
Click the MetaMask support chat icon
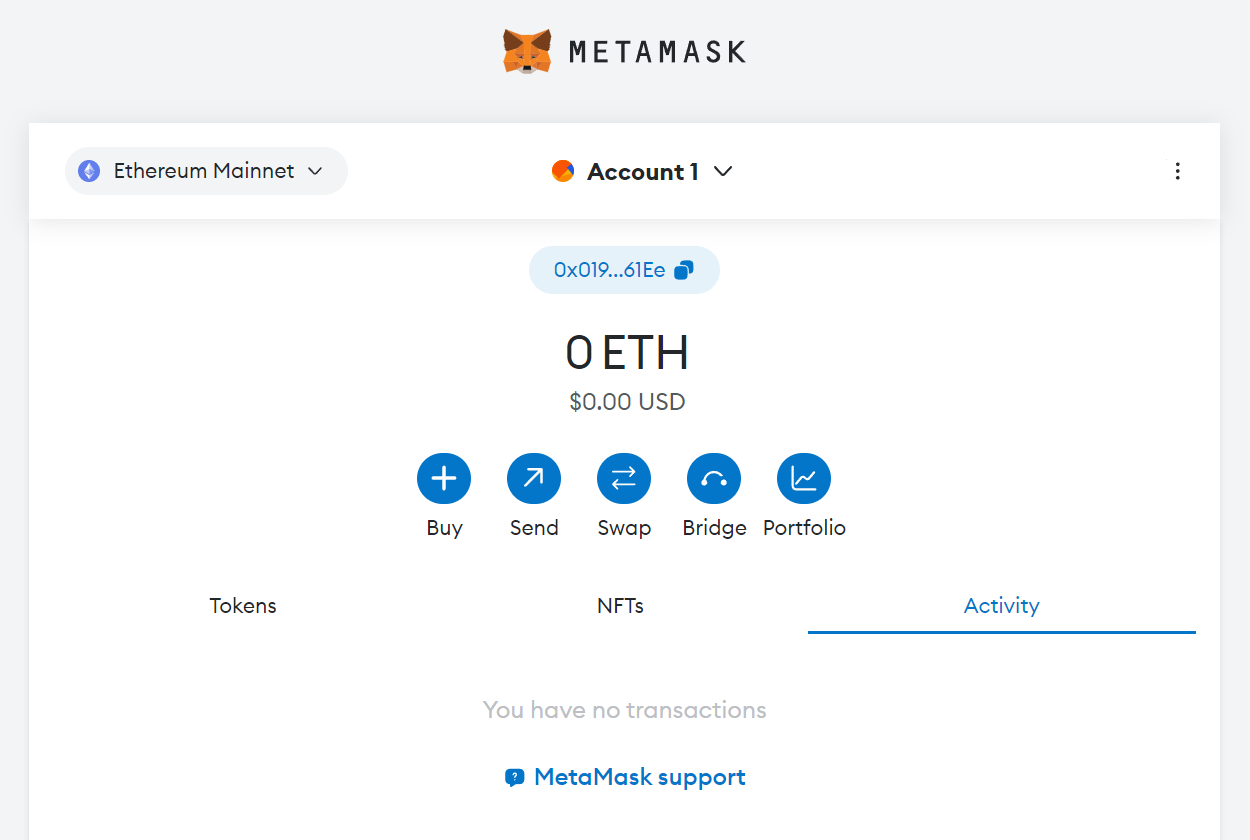(515, 777)
